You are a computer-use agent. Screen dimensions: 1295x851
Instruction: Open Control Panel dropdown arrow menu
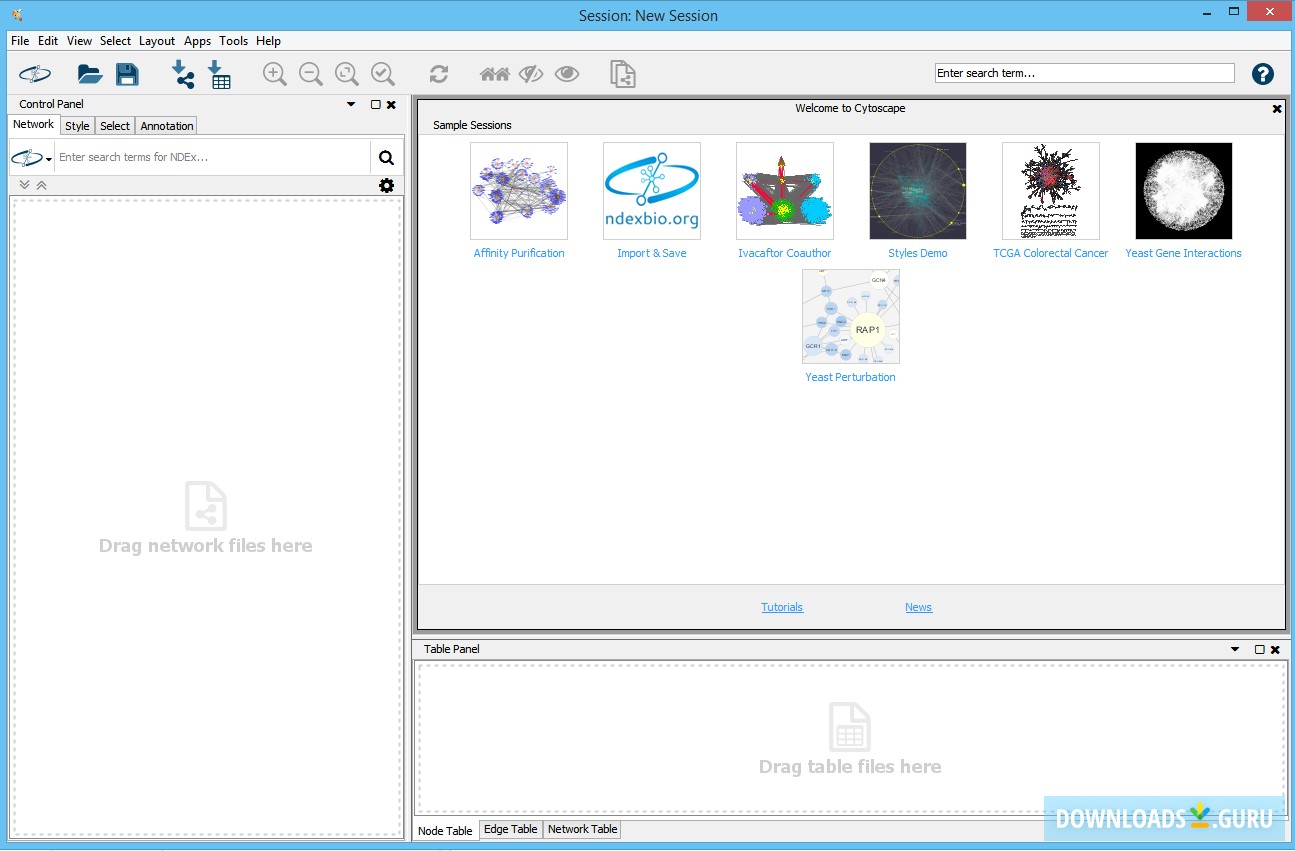pyautogui.click(x=351, y=104)
